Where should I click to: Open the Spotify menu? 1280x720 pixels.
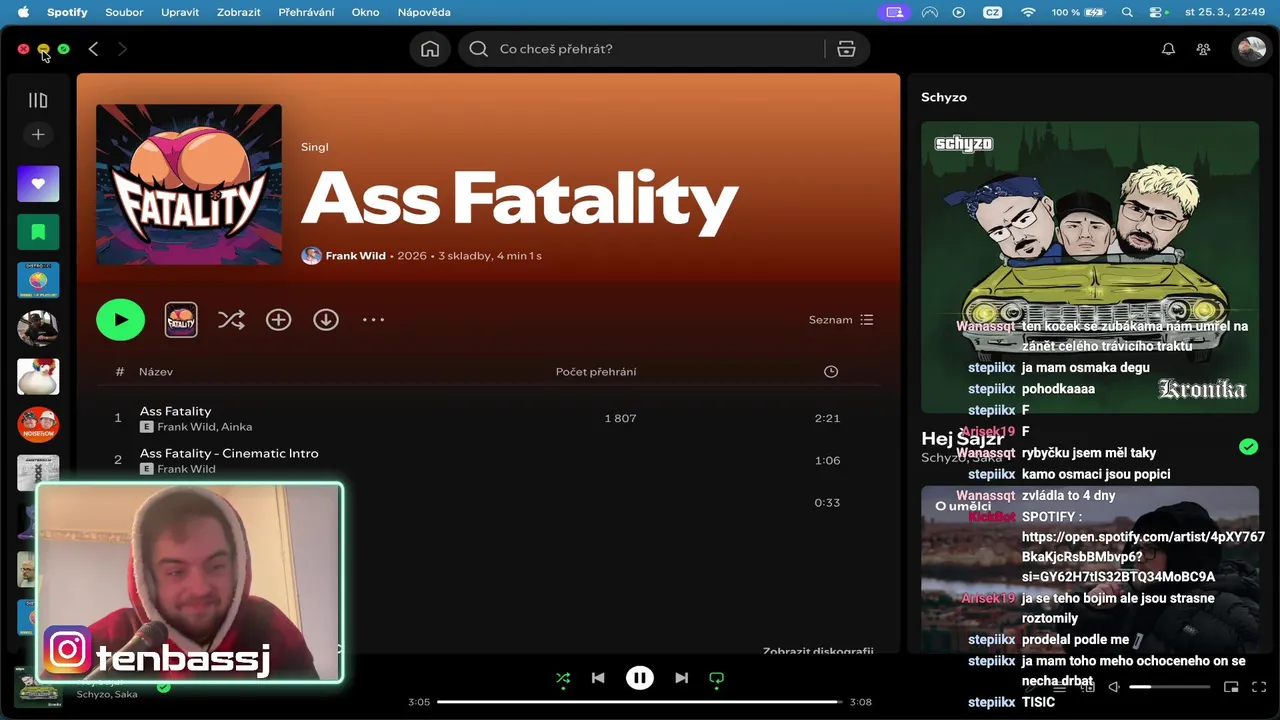[68, 12]
